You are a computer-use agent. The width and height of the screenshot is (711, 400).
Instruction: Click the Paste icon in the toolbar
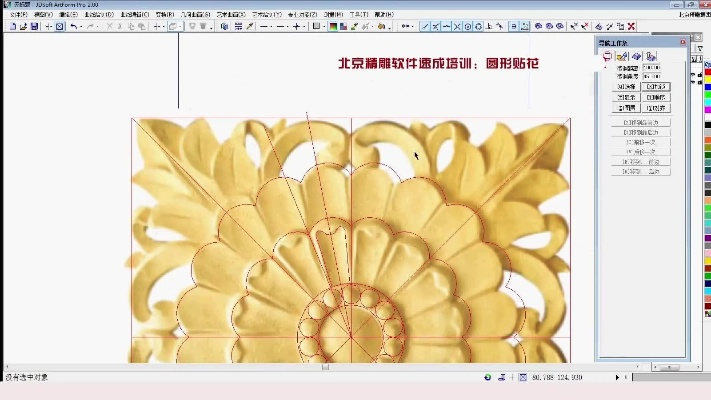[141, 26]
